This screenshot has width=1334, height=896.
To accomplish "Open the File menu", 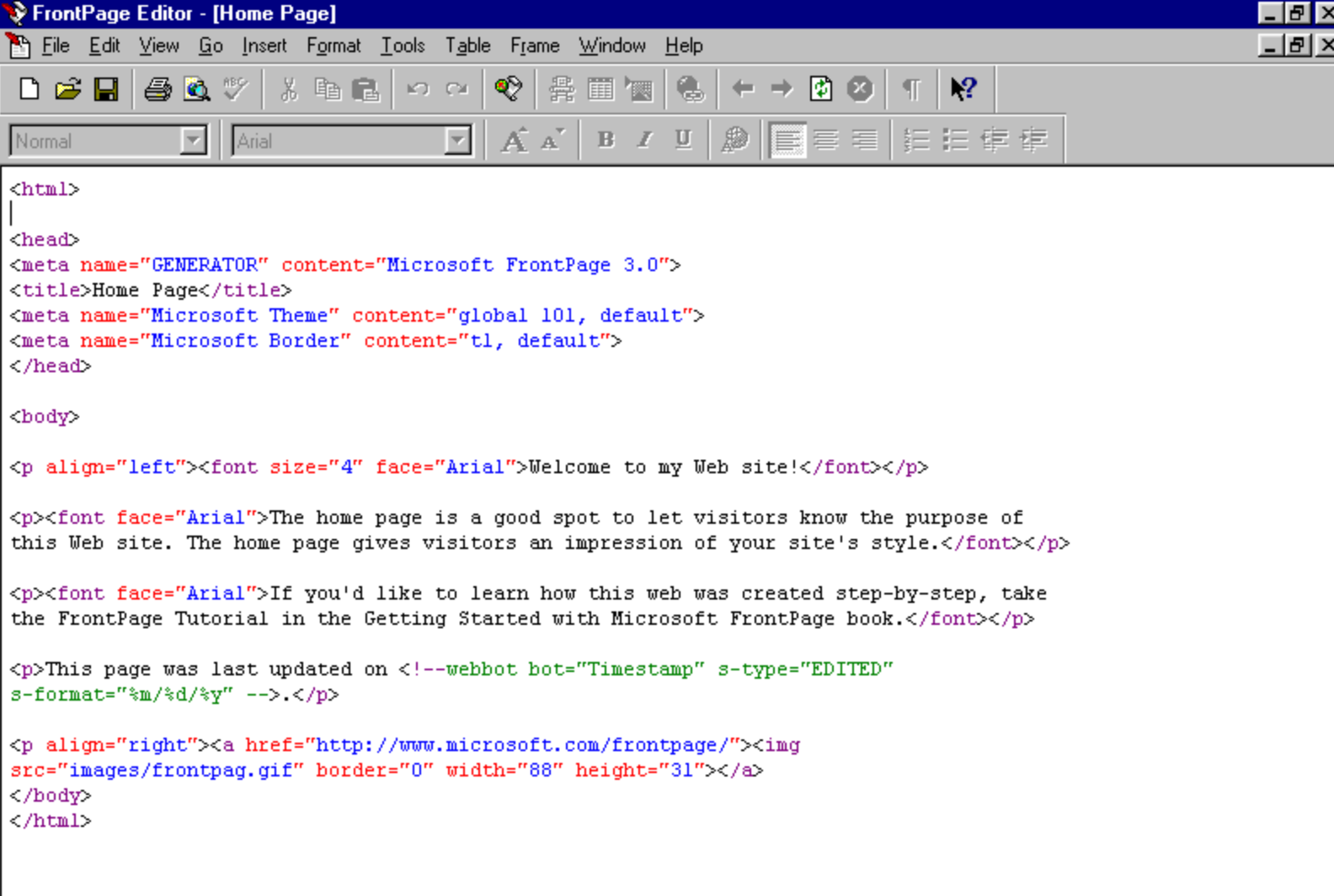I will pyautogui.click(x=56, y=45).
